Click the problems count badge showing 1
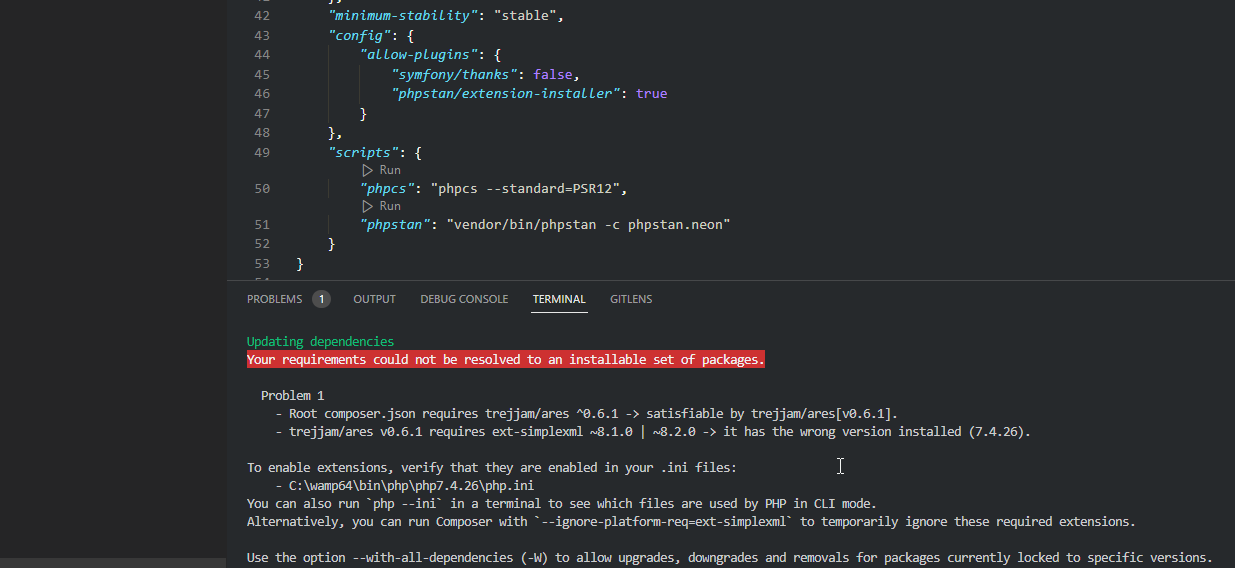1235x568 pixels. coord(321,299)
